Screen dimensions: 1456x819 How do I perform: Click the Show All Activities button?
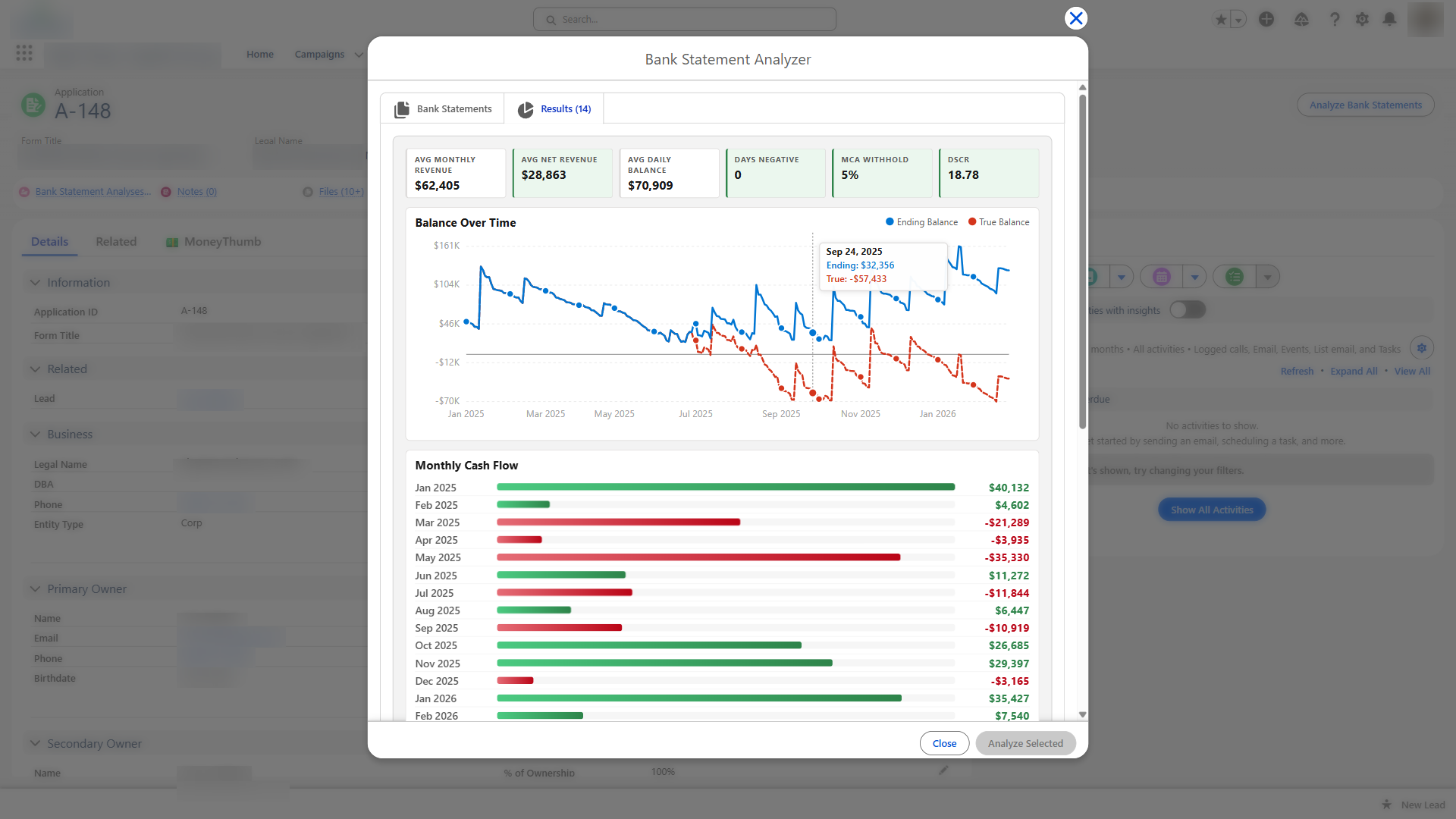(x=1212, y=510)
